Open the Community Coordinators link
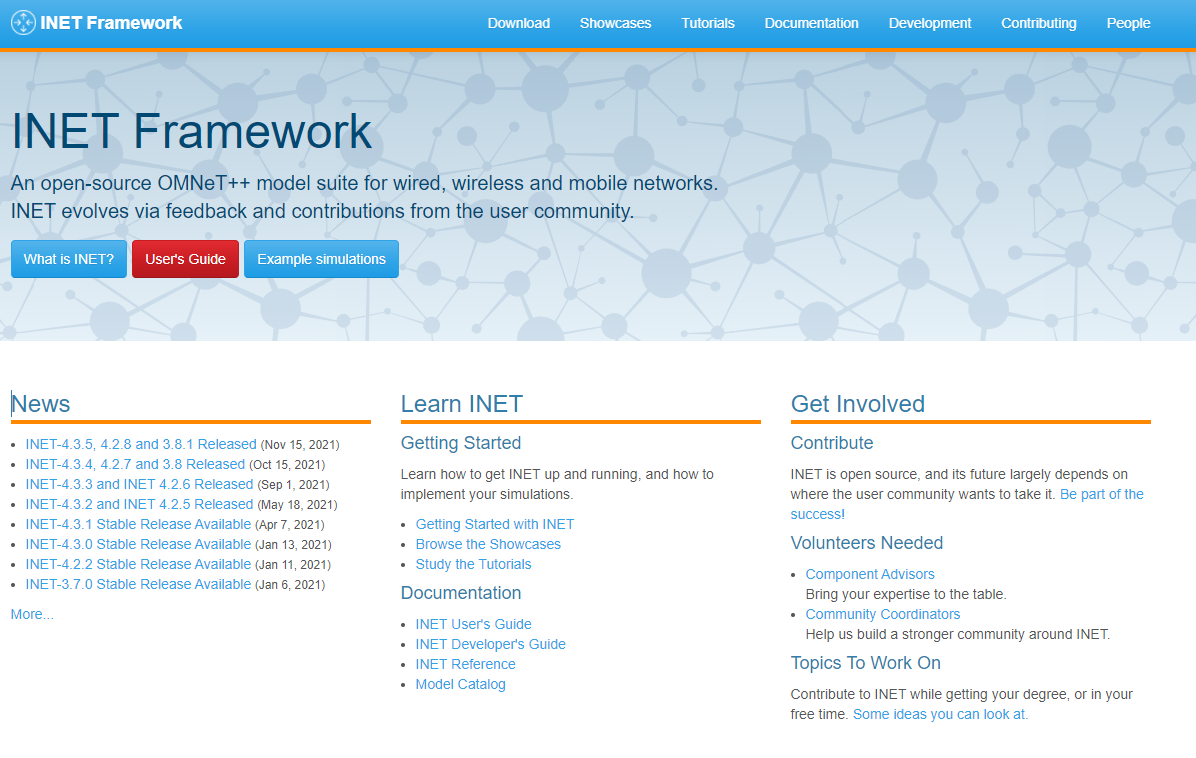Viewport: 1196px width, 758px height. coord(883,615)
